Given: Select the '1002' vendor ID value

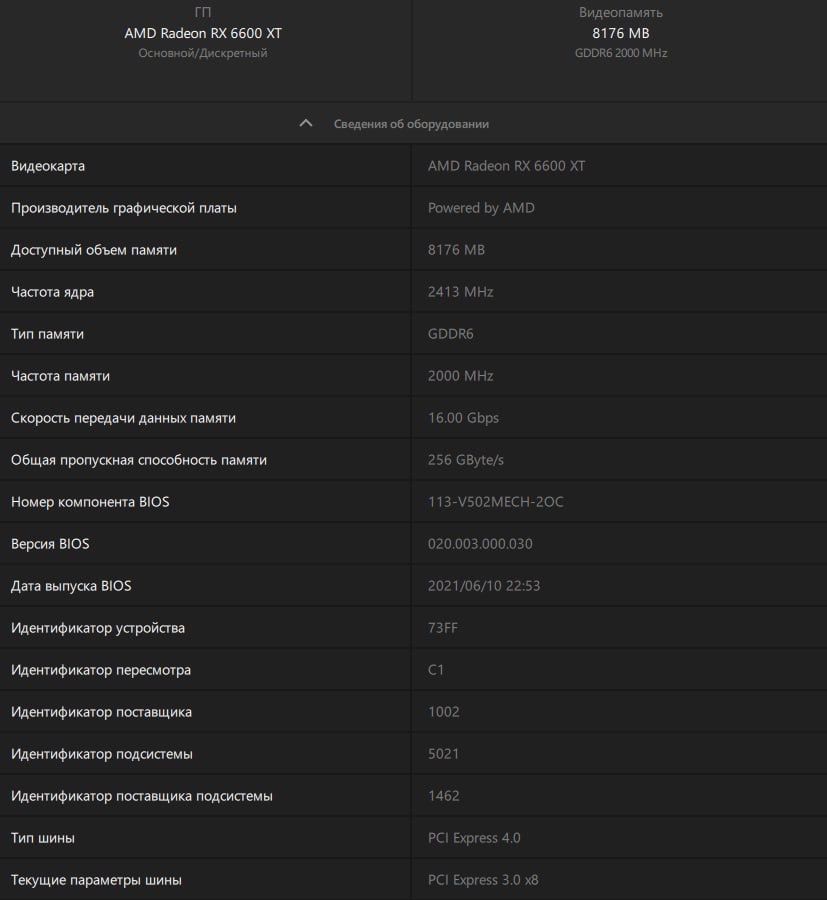Looking at the screenshot, I should click(x=443, y=712).
